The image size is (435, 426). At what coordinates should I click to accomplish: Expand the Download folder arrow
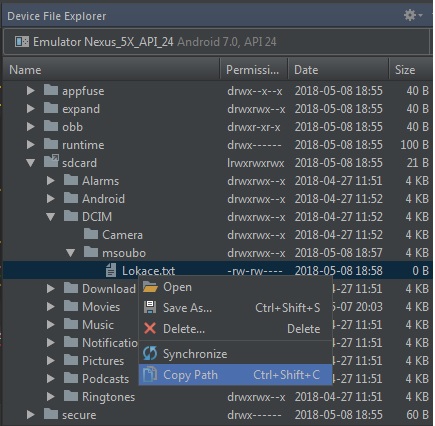click(51, 289)
